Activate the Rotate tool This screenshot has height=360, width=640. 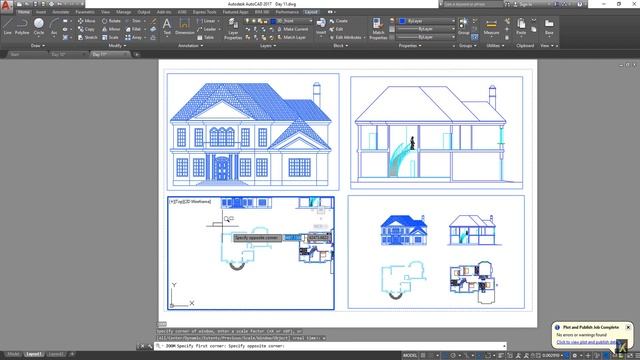[111, 21]
